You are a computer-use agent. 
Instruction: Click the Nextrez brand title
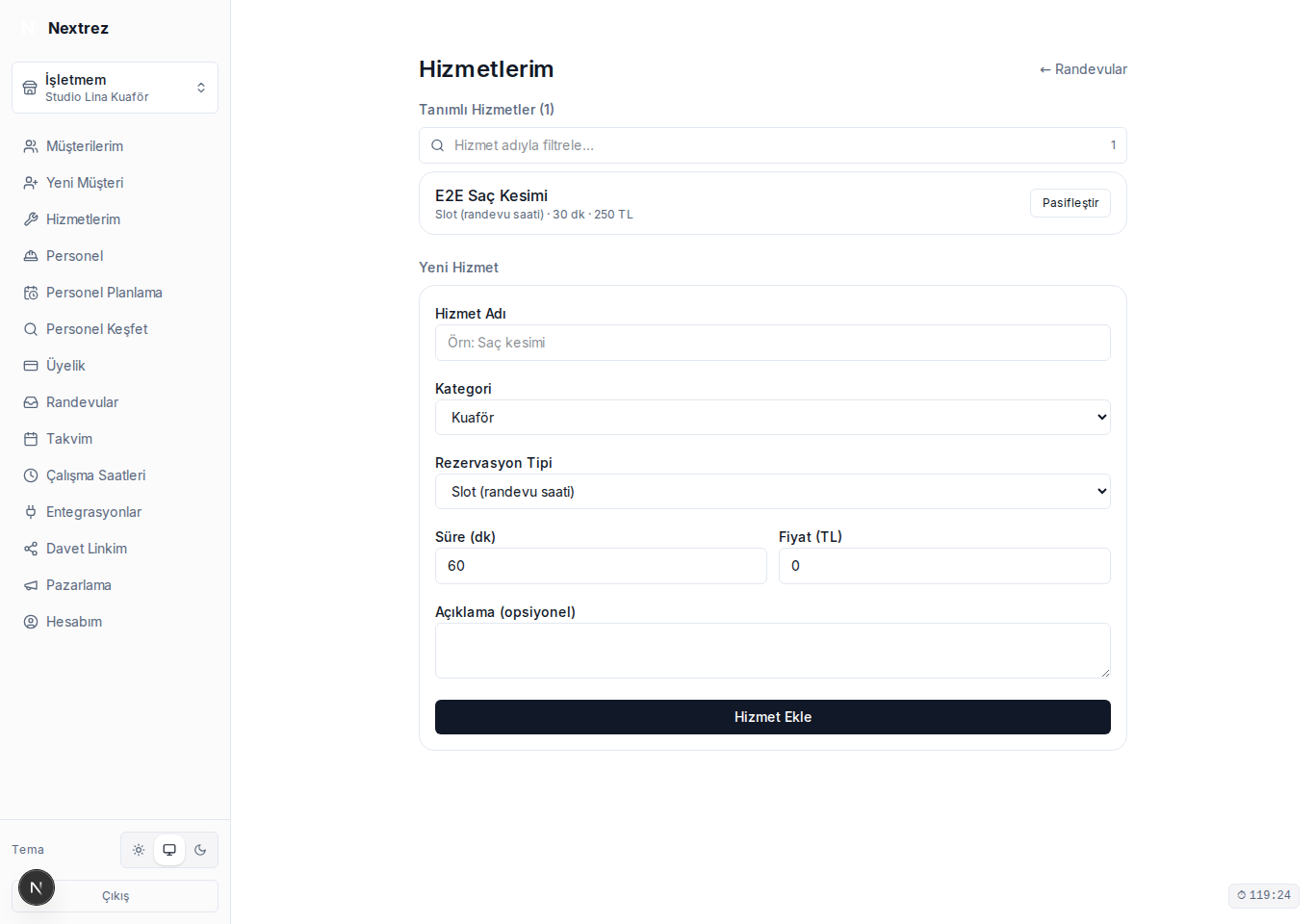(x=78, y=28)
